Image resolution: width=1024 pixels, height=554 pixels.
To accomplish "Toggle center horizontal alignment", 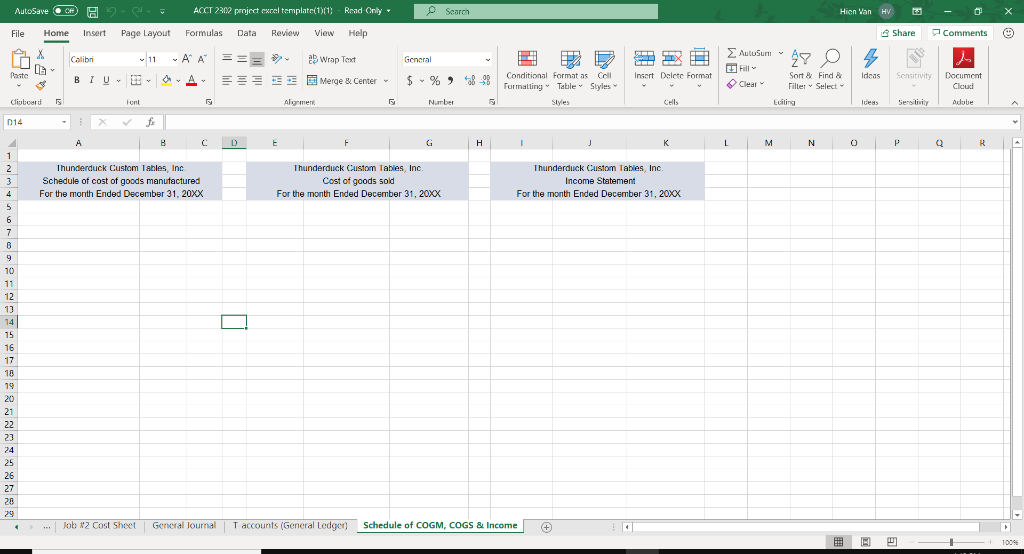I will (242, 80).
